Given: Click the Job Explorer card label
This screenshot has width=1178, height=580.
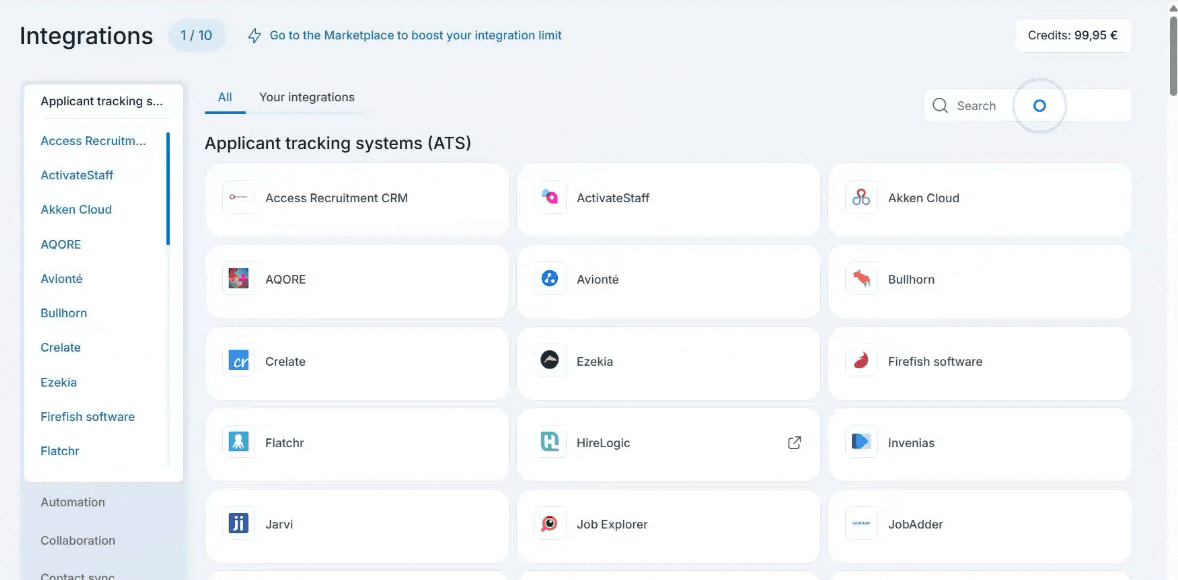Looking at the screenshot, I should pos(612,524).
